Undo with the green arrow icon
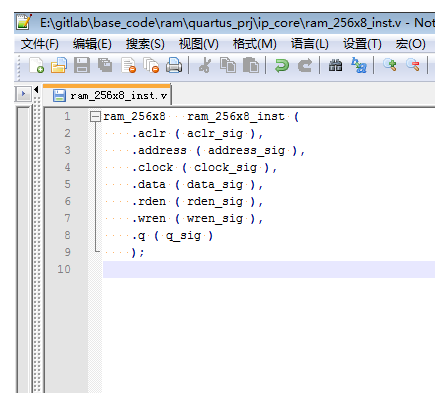 click(282, 65)
